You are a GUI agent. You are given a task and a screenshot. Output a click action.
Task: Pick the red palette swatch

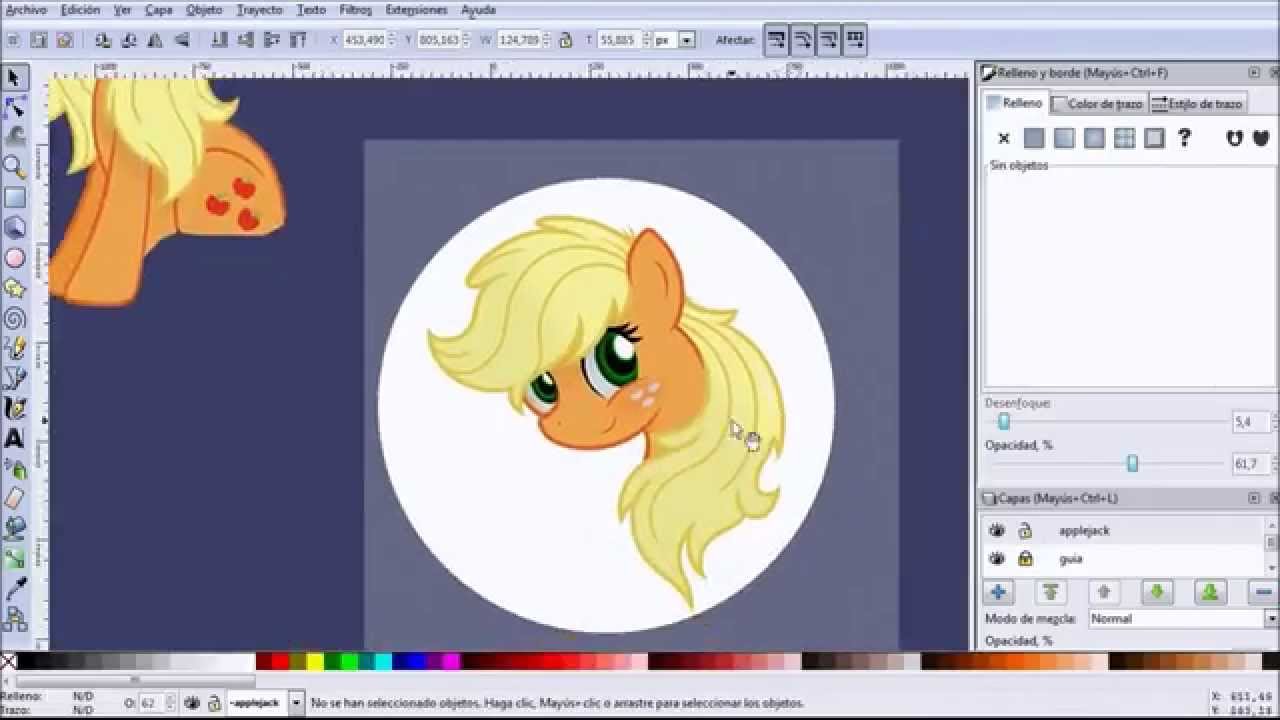[280, 661]
